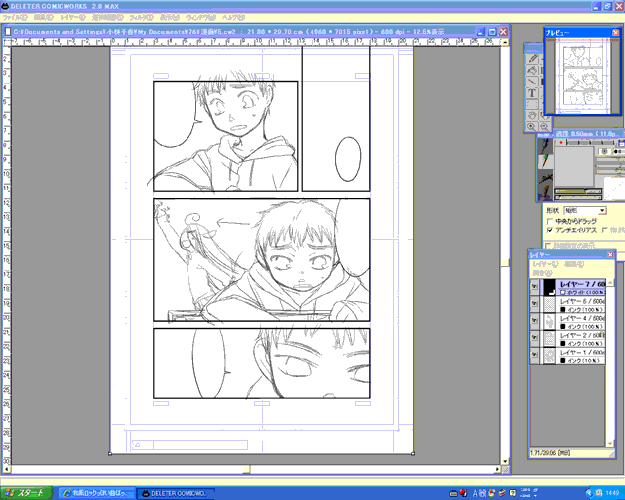Hide layer 6 with its visibility icon
625x500 pixels.
[x=534, y=304]
